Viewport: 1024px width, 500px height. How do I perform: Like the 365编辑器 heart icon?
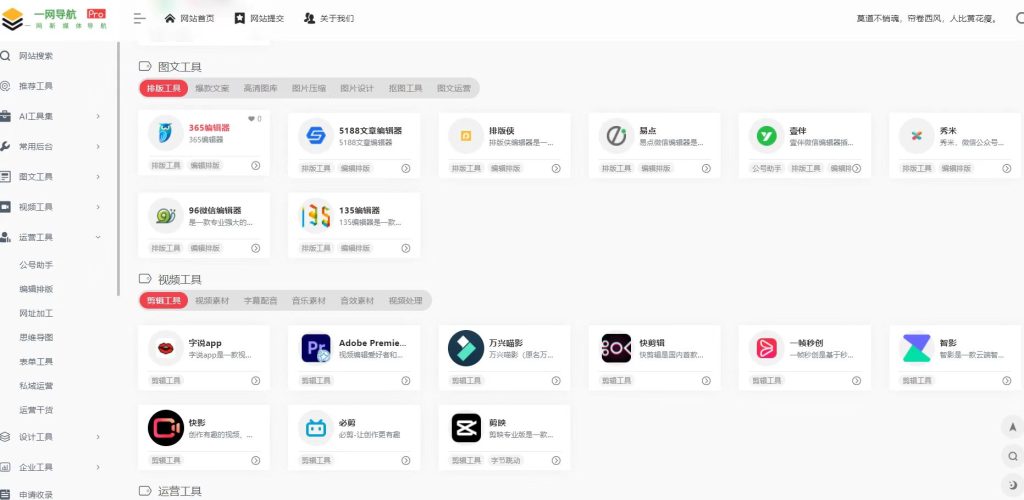(x=252, y=119)
